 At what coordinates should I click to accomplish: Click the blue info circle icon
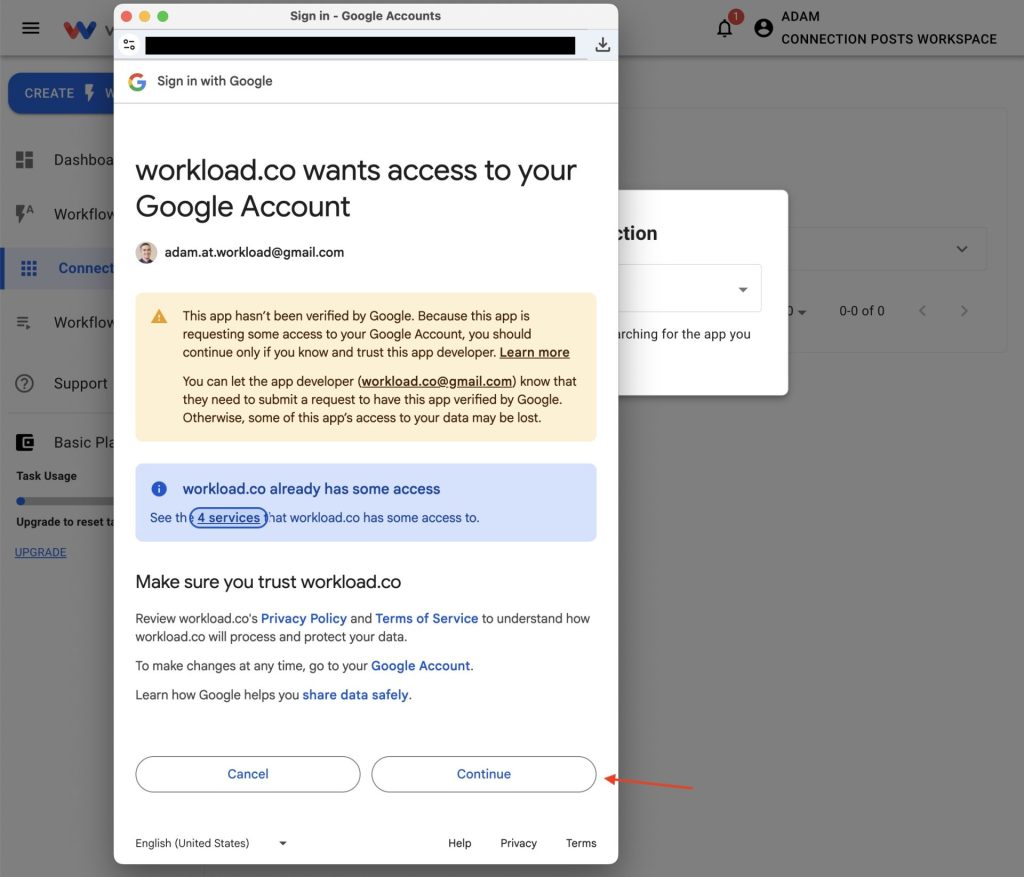tap(159, 488)
